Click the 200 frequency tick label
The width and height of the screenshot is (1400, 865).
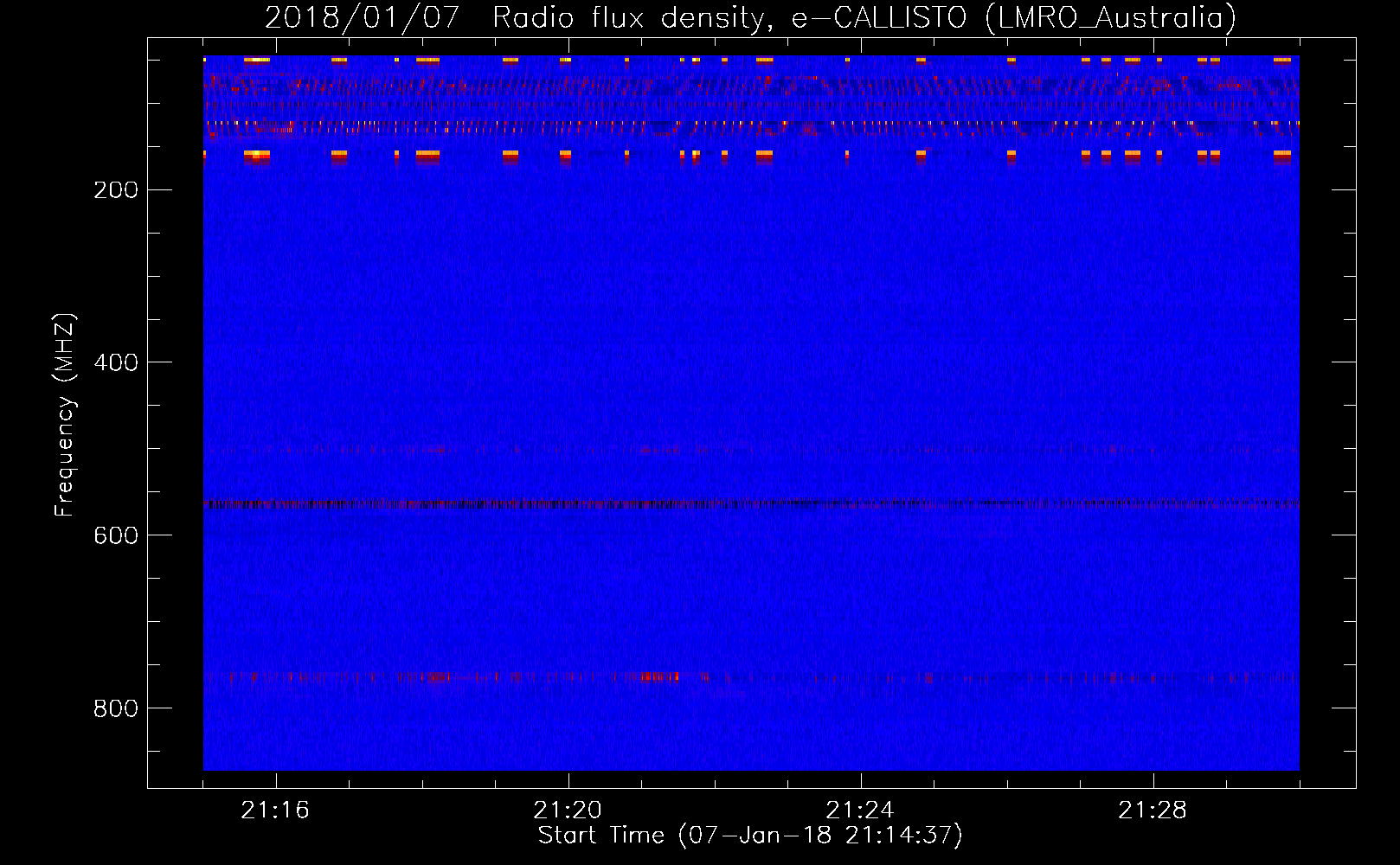coord(116,190)
